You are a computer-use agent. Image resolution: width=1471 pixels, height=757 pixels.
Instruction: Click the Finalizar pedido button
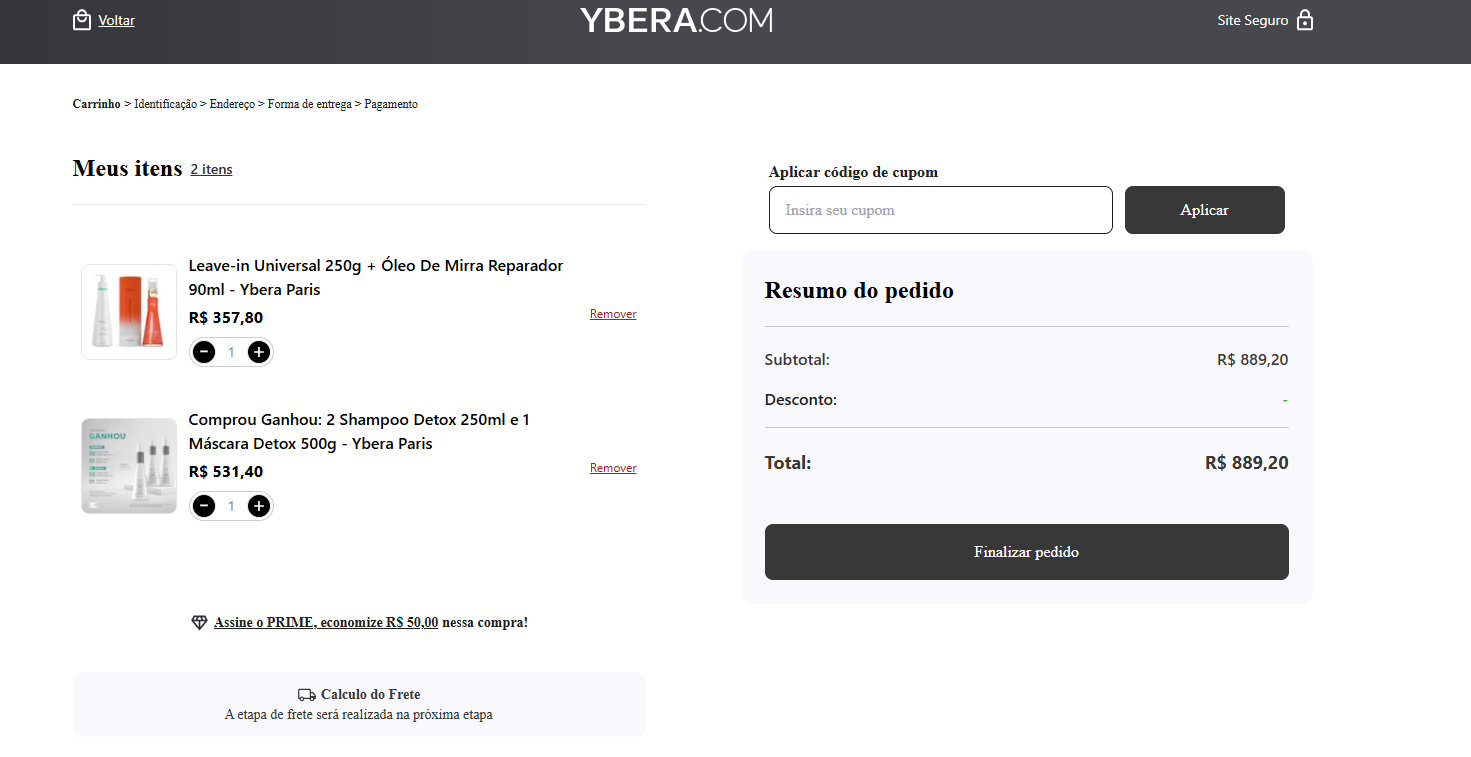pos(1026,552)
